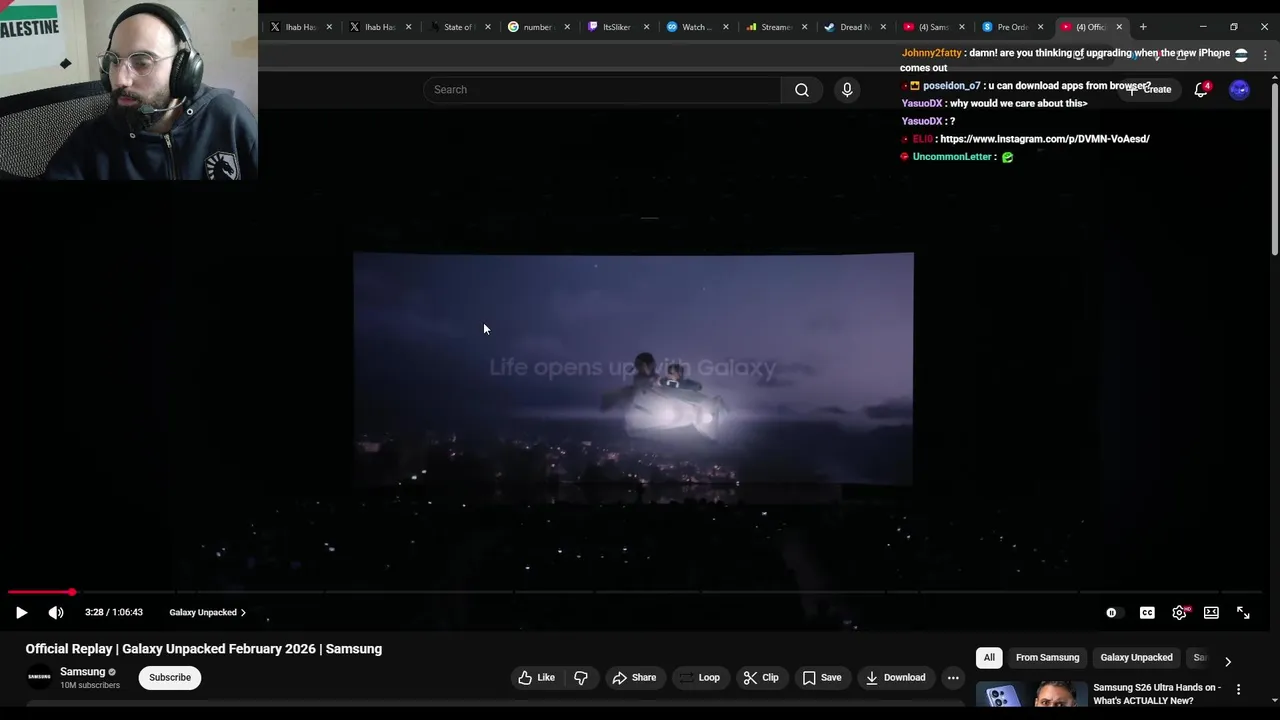The height and width of the screenshot is (720, 1280).
Task: Toggle the autoplay switch in player
Action: coord(1112,612)
